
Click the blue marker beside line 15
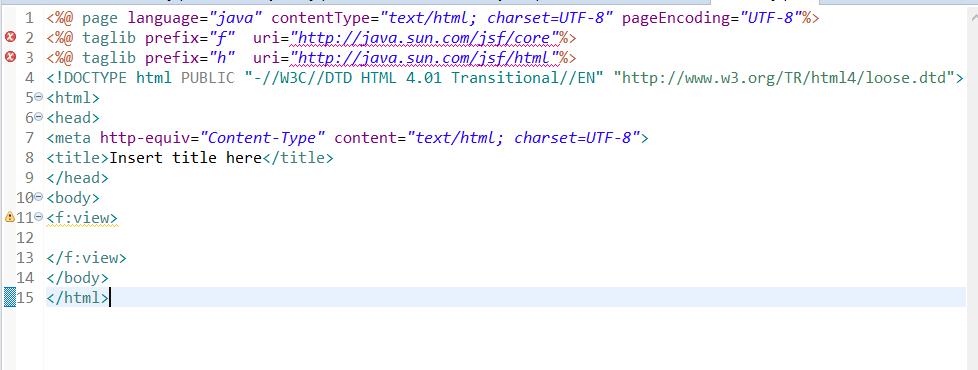coord(9,297)
